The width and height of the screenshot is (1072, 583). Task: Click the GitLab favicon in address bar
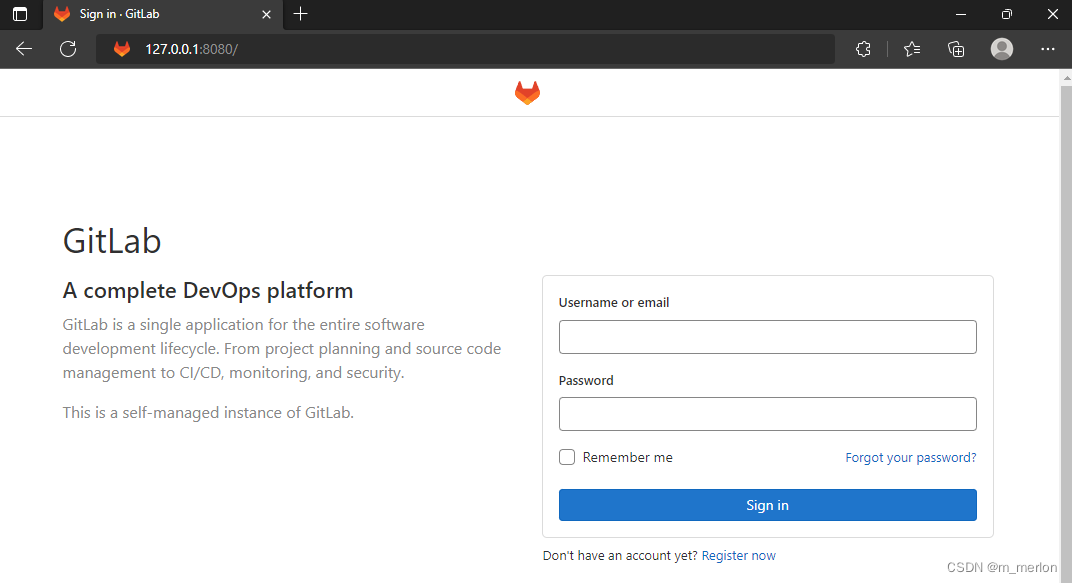[122, 49]
